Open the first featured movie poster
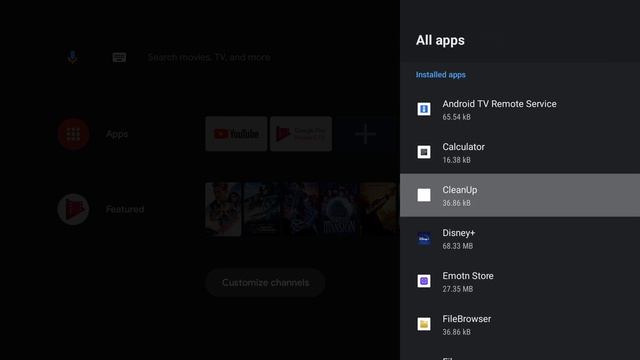 (223, 209)
